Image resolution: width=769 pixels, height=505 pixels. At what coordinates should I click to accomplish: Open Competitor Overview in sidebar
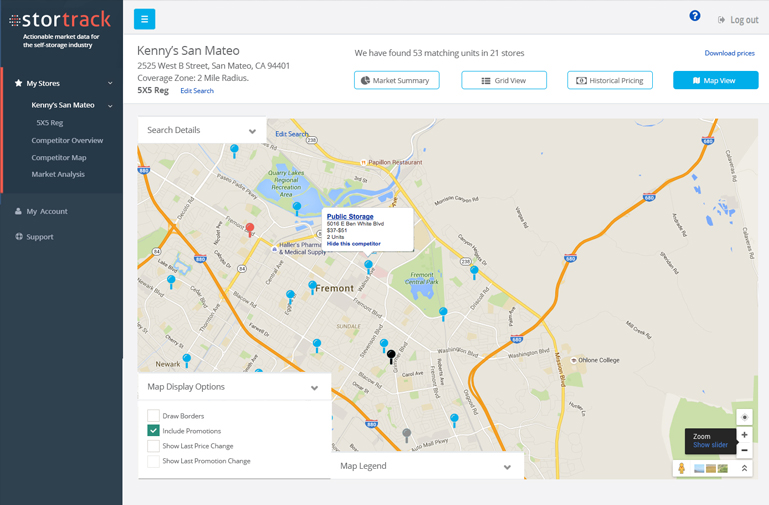pyautogui.click(x=67, y=140)
